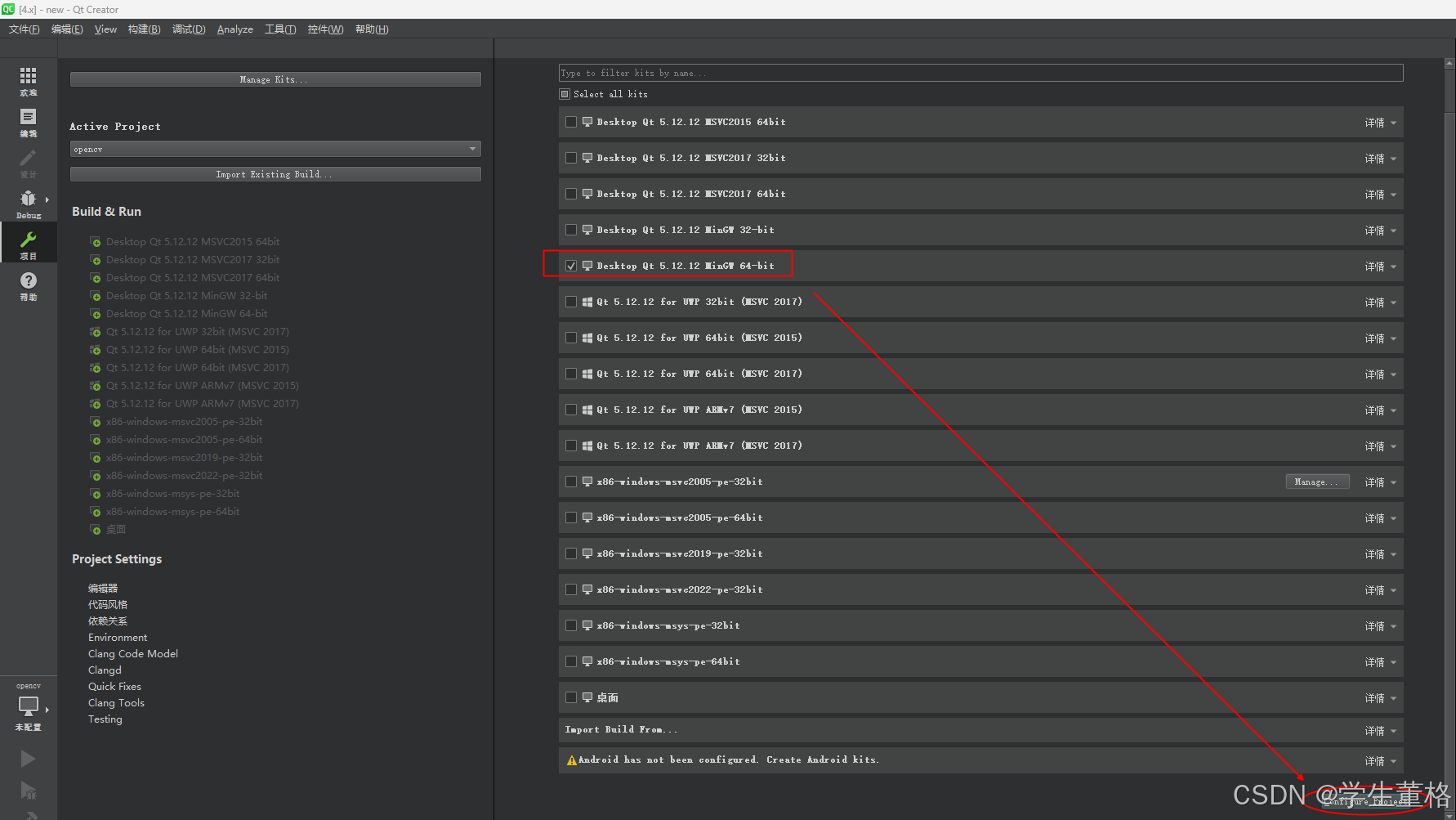1456x820 pixels.
Task: Enable kit Qt 5.12.12 for UWP ARMv7 (MSVC 2015) in sidebar
Action: point(202,386)
